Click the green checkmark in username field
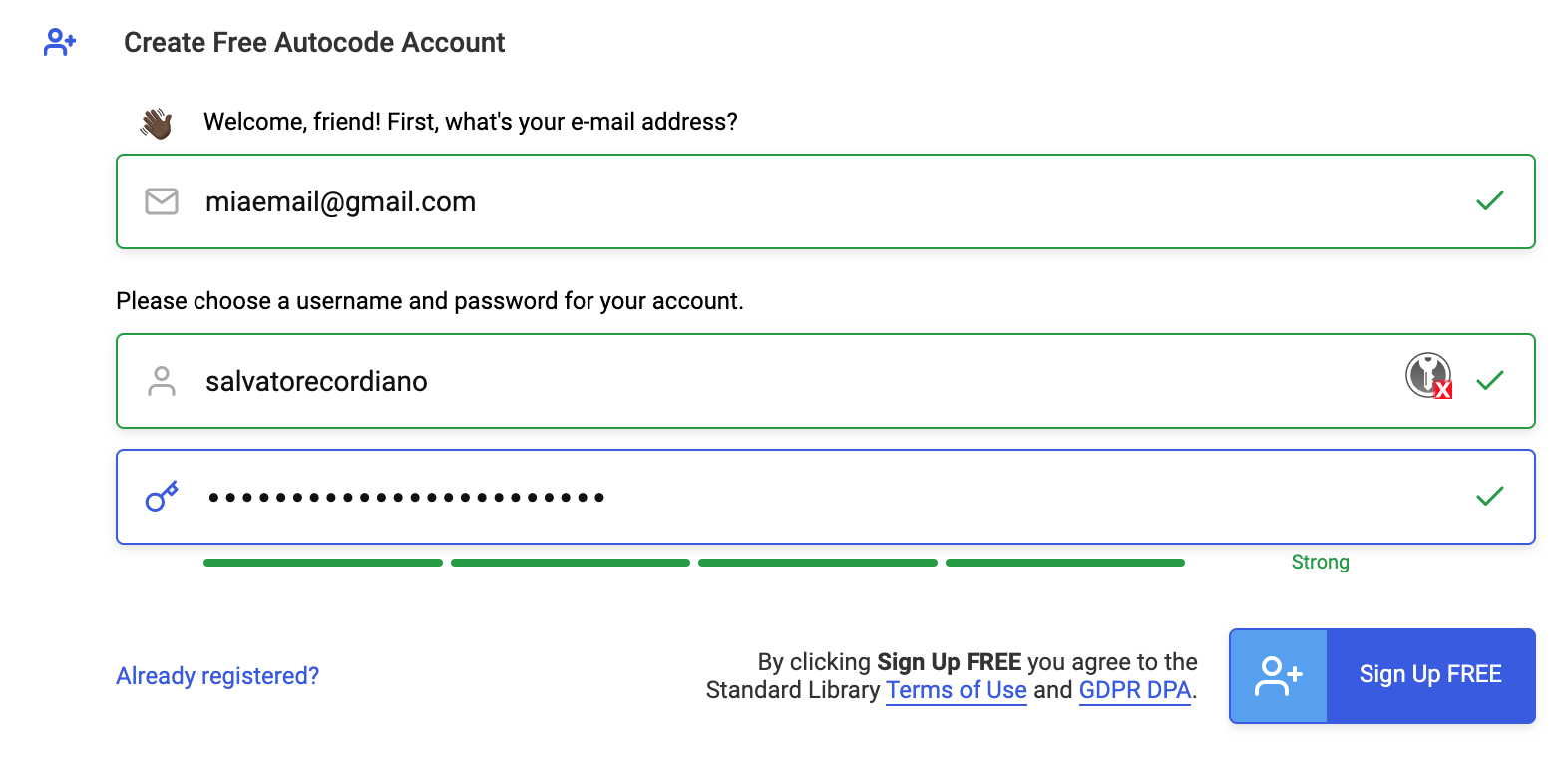 (x=1489, y=381)
